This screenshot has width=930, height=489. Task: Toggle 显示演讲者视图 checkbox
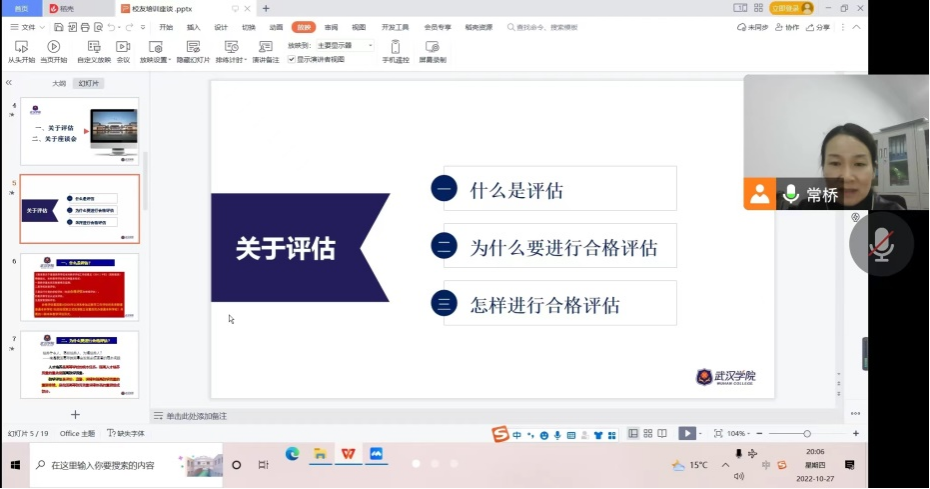point(292,59)
